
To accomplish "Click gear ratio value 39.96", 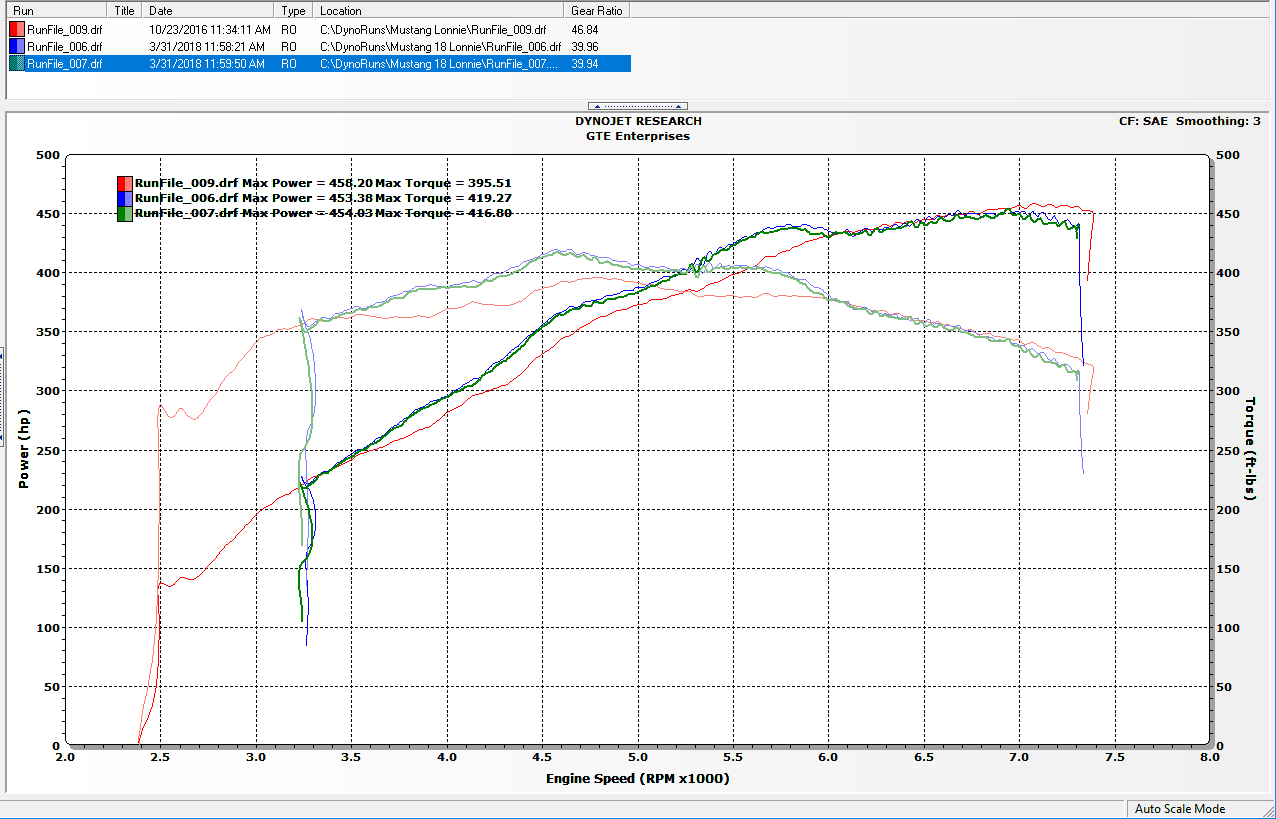I will (x=585, y=47).
